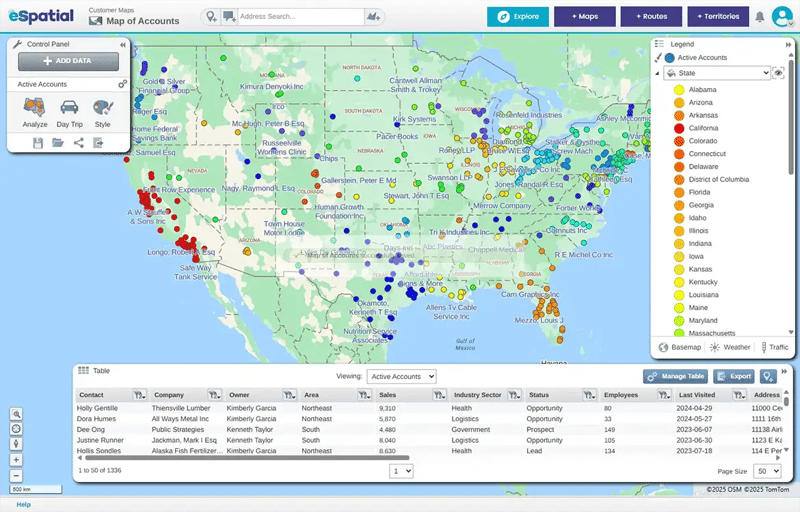Open the Analyze tool in Control Panel

point(35,111)
